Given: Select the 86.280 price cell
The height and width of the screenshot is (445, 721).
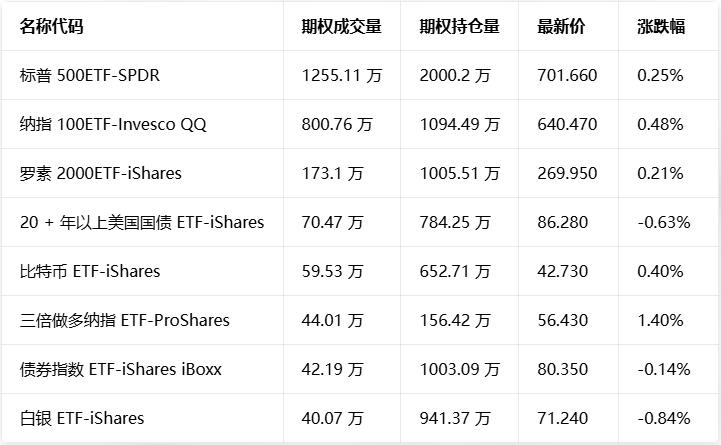Looking at the screenshot, I should [x=563, y=222].
